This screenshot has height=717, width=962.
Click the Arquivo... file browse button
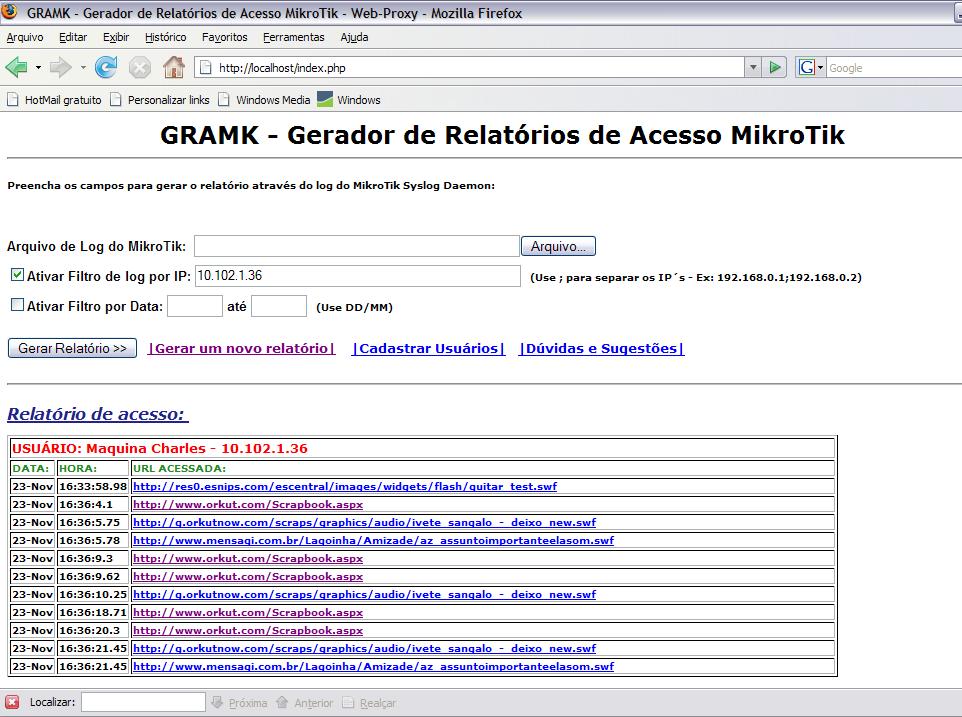click(x=558, y=246)
